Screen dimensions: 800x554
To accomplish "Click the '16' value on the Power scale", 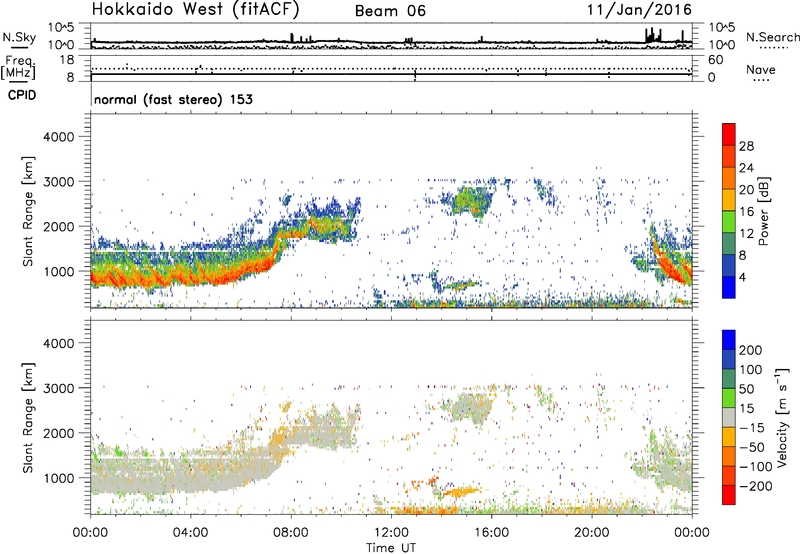I will click(x=746, y=212).
